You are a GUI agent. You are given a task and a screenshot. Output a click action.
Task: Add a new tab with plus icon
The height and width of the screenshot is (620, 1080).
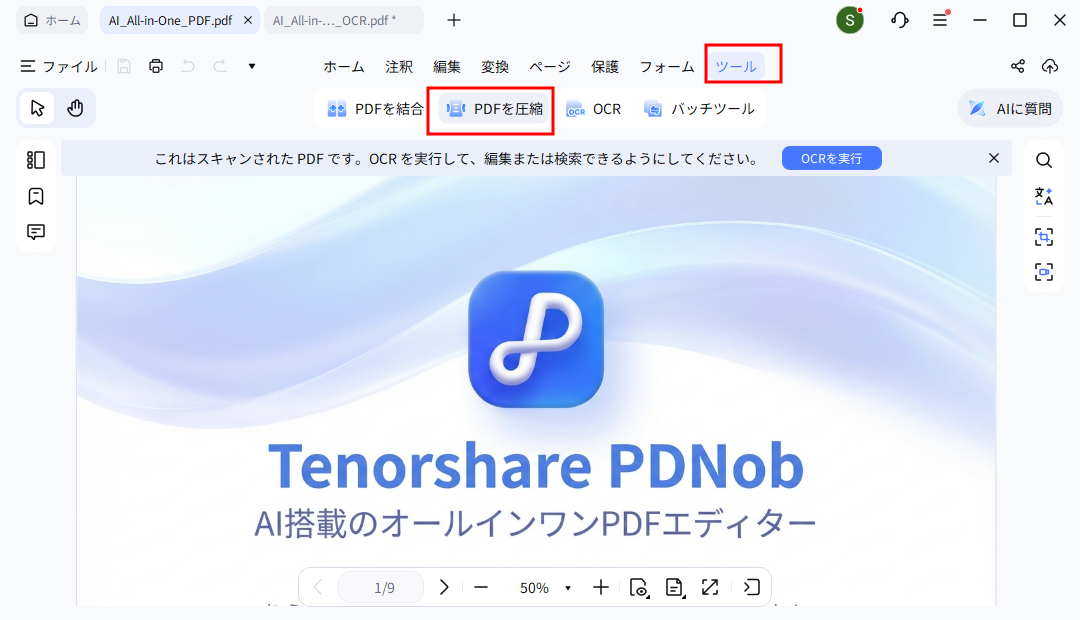tap(453, 21)
